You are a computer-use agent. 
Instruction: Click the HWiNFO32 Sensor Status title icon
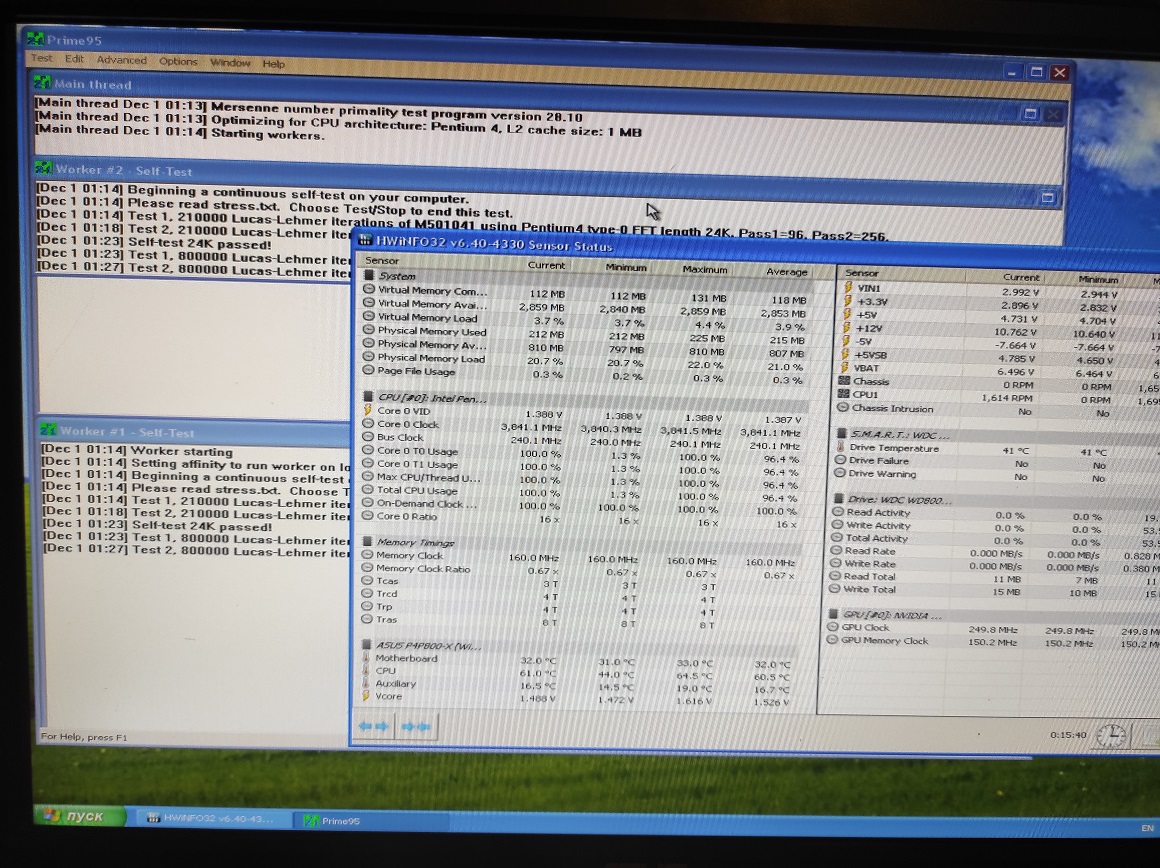pyautogui.click(x=365, y=240)
